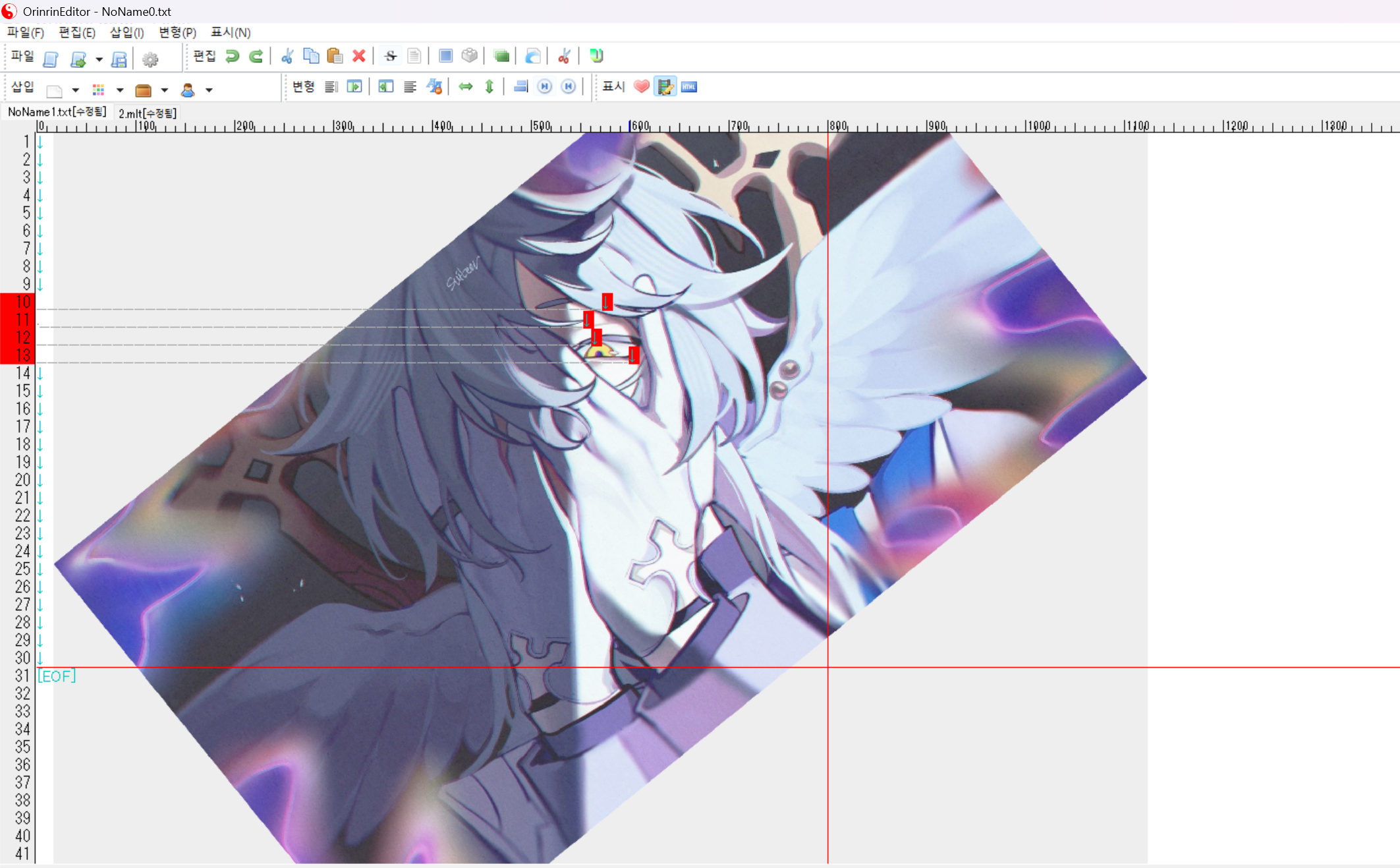Viewport: 1400px width, 868px height.
Task: Click the redo arrow icon
Action: tap(256, 57)
